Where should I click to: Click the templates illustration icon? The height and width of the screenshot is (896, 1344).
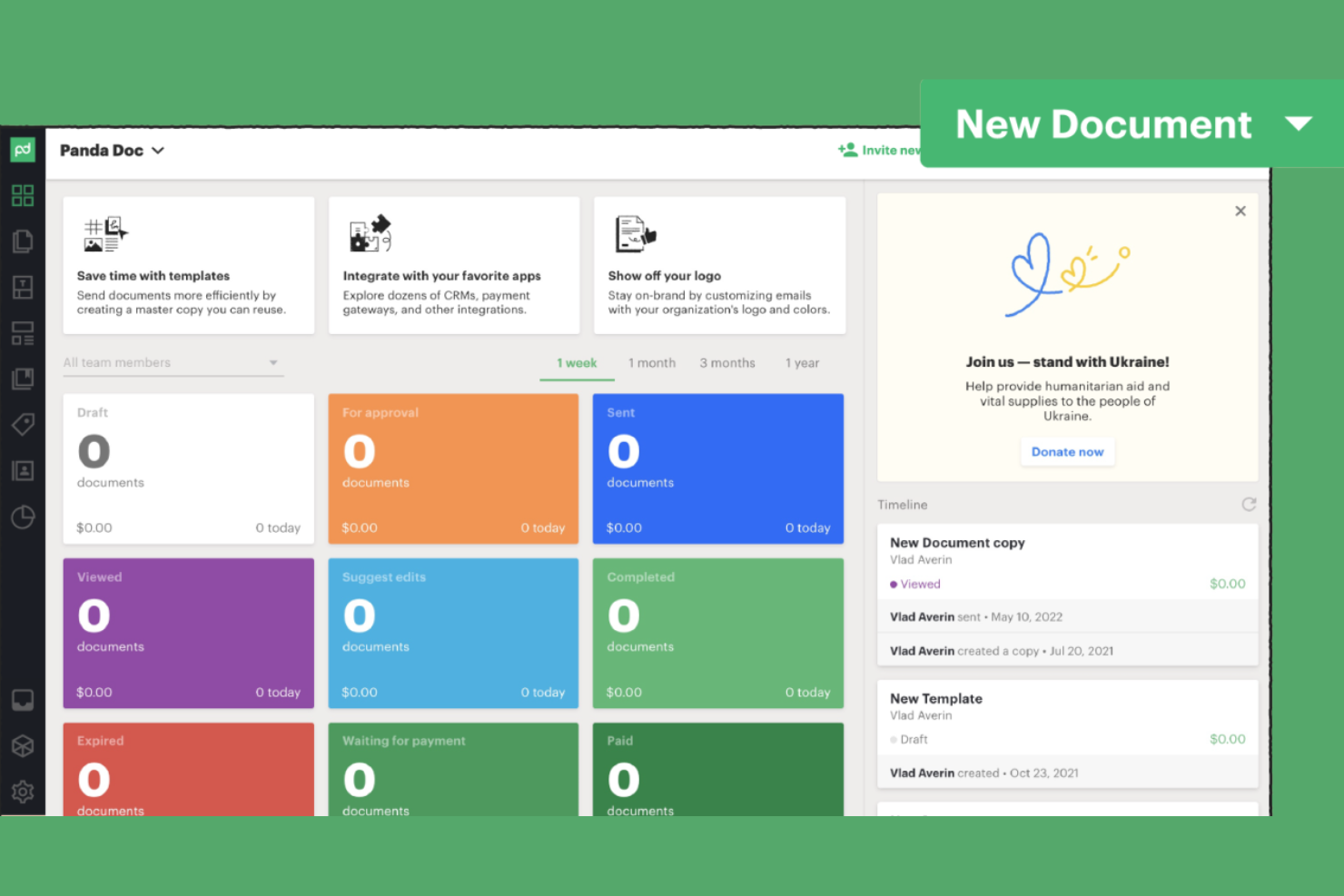[105, 234]
